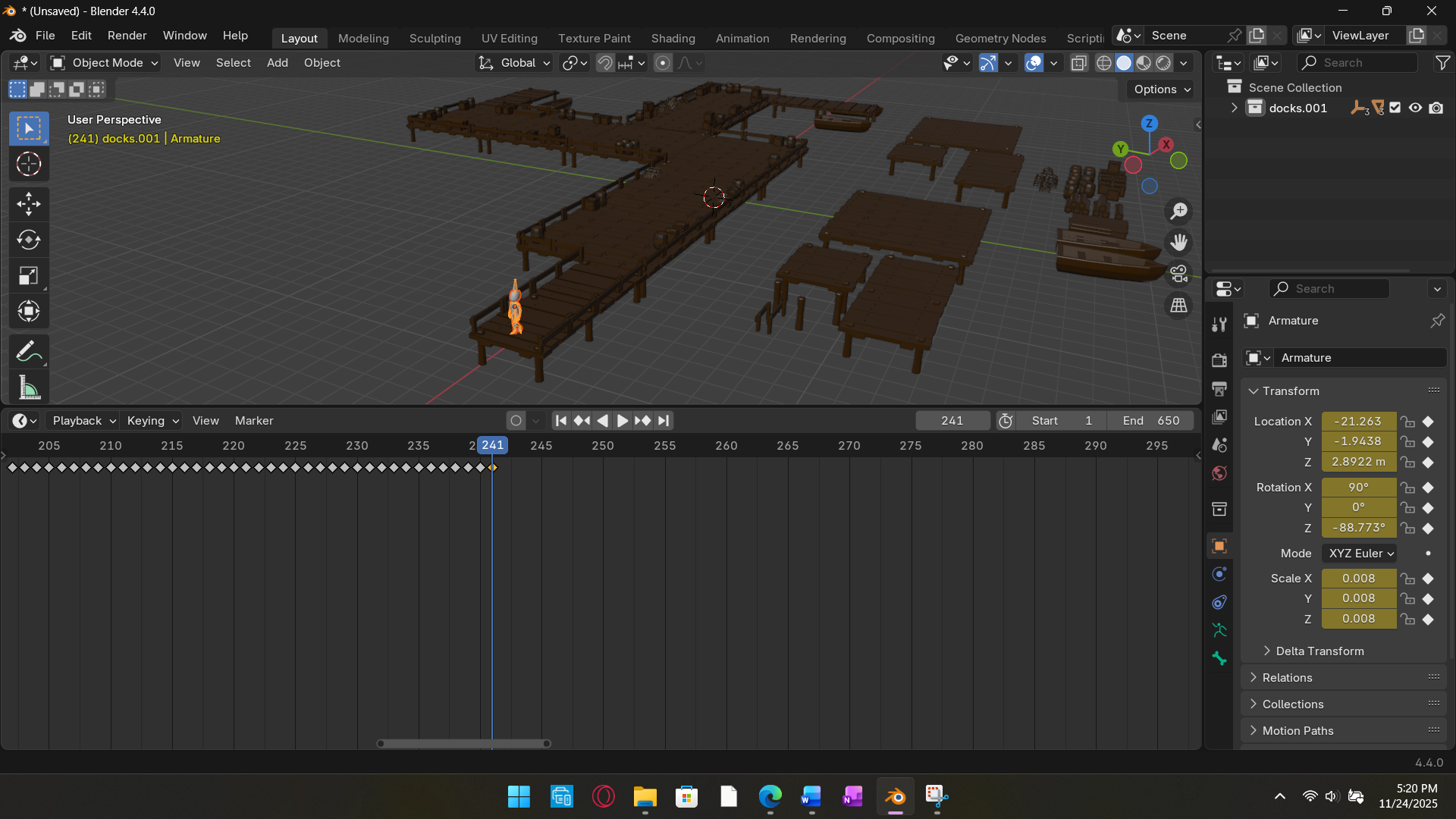Open the Tool properties tab

1219,325
